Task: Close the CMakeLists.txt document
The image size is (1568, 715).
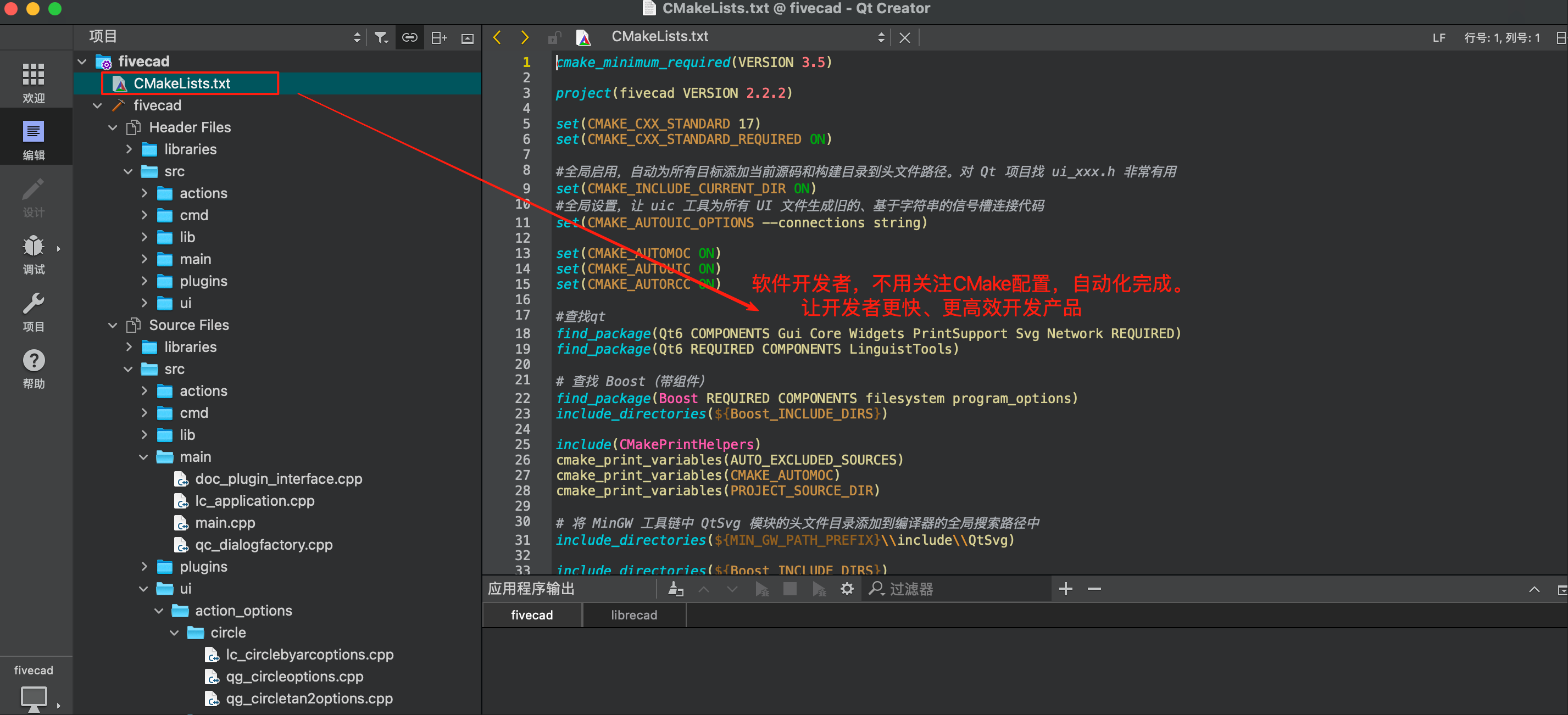Action: [x=904, y=38]
